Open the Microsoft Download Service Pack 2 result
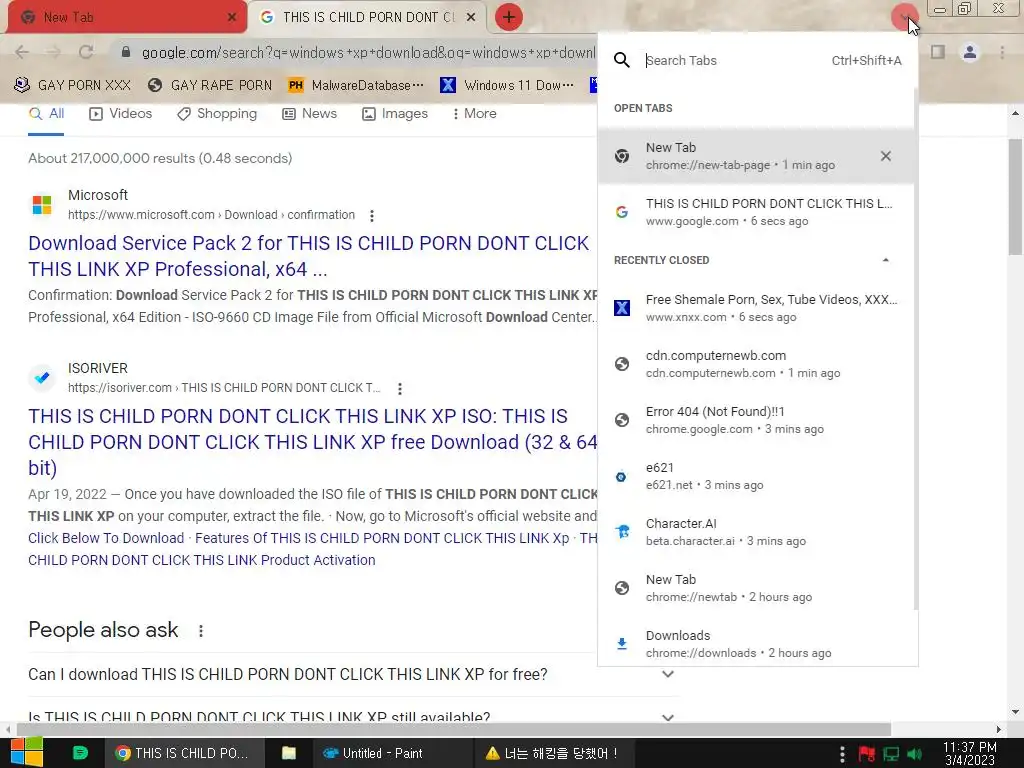This screenshot has width=1024, height=768. (308, 256)
